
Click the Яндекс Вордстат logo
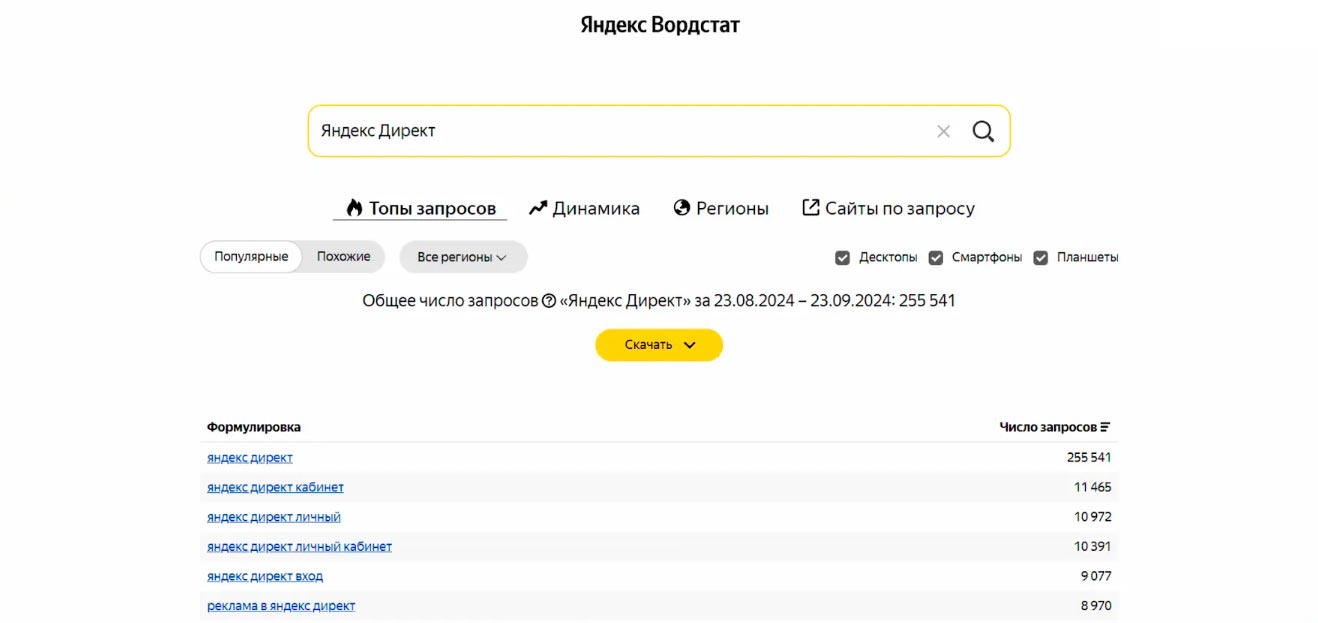659,25
